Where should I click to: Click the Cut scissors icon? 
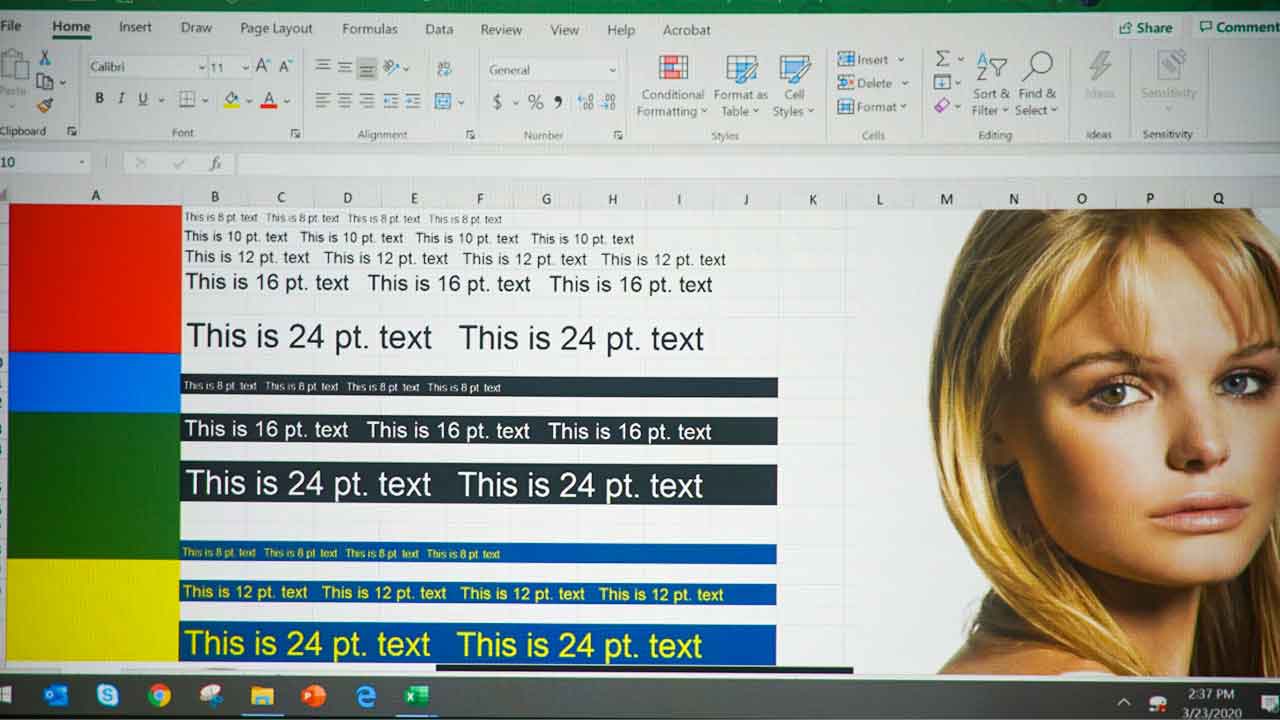45,59
